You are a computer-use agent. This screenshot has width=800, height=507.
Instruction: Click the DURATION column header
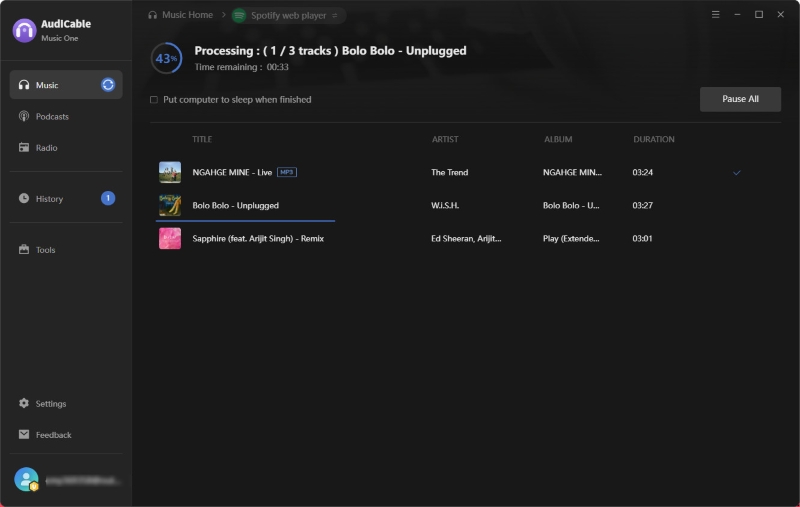click(x=654, y=139)
